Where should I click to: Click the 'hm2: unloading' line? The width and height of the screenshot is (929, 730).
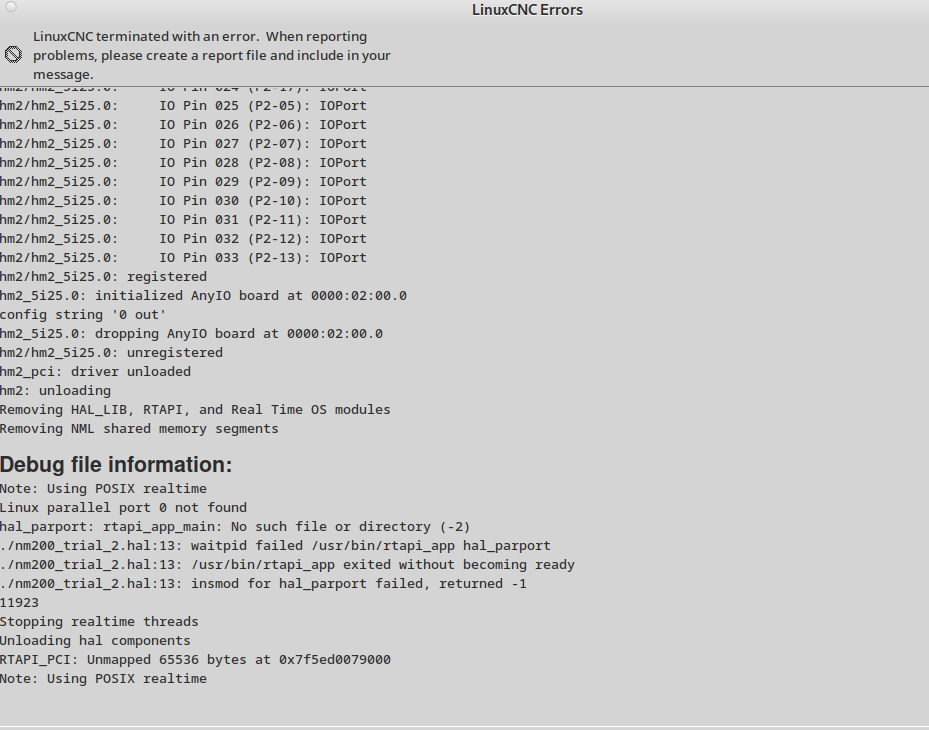[56, 390]
